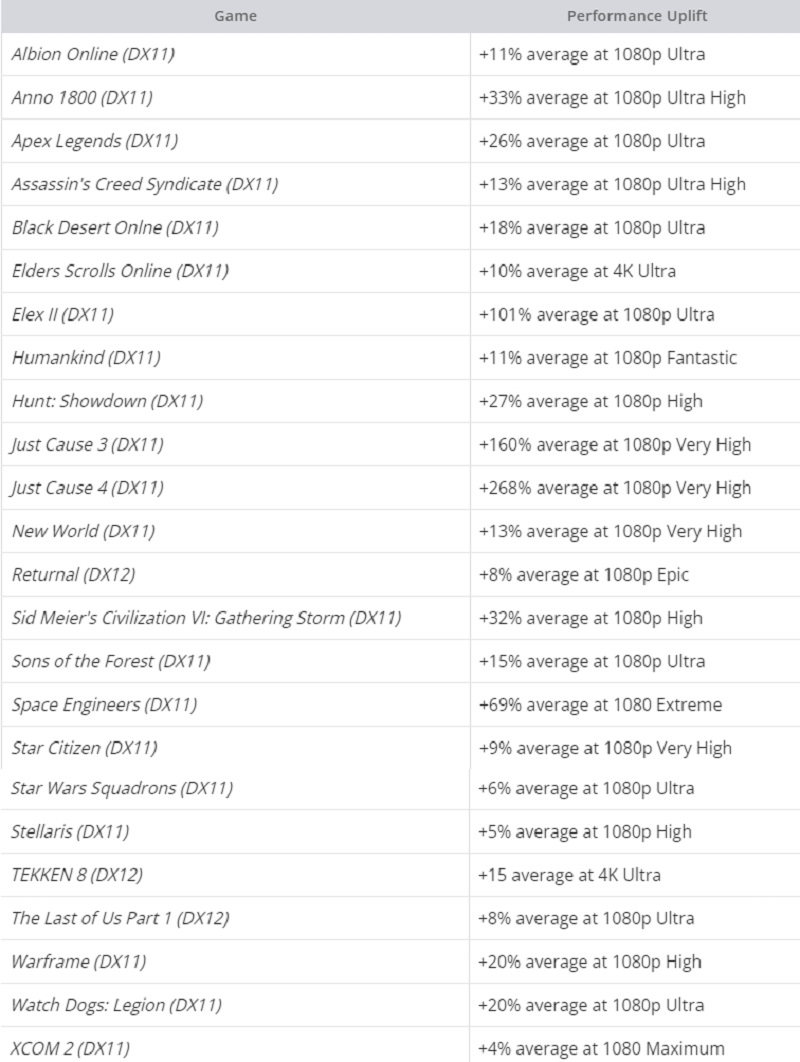Select Hunt: Showdown +27% uplift cell
Image resolution: width=800 pixels, height=1062 pixels.
635,401
